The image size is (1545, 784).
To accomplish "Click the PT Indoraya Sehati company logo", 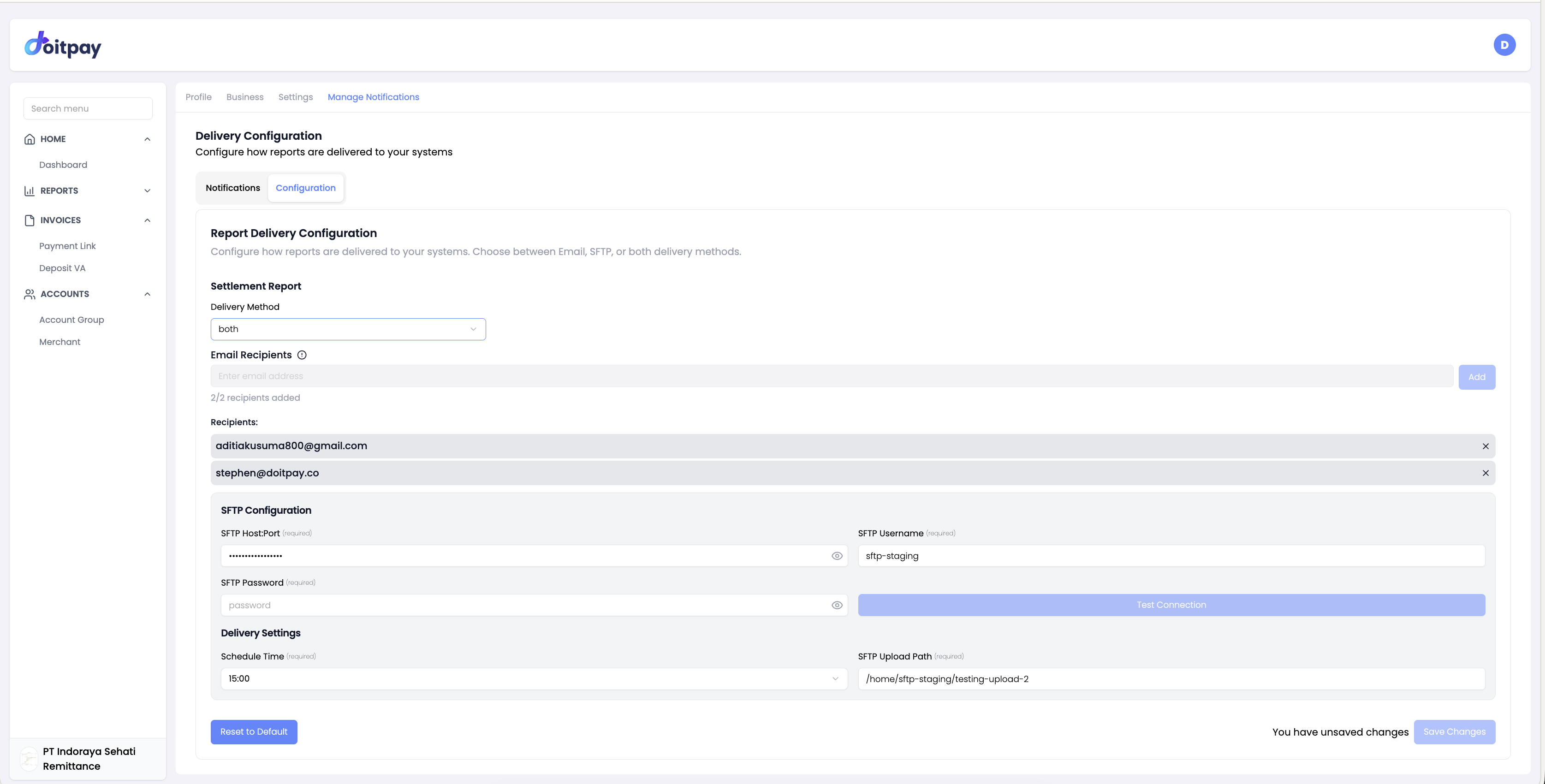I will [x=29, y=759].
